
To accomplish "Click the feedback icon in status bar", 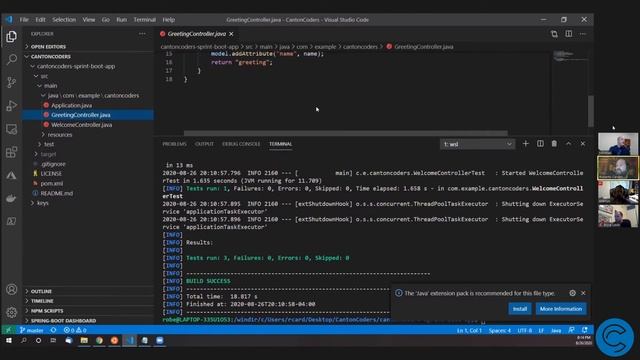I will click(571, 330).
